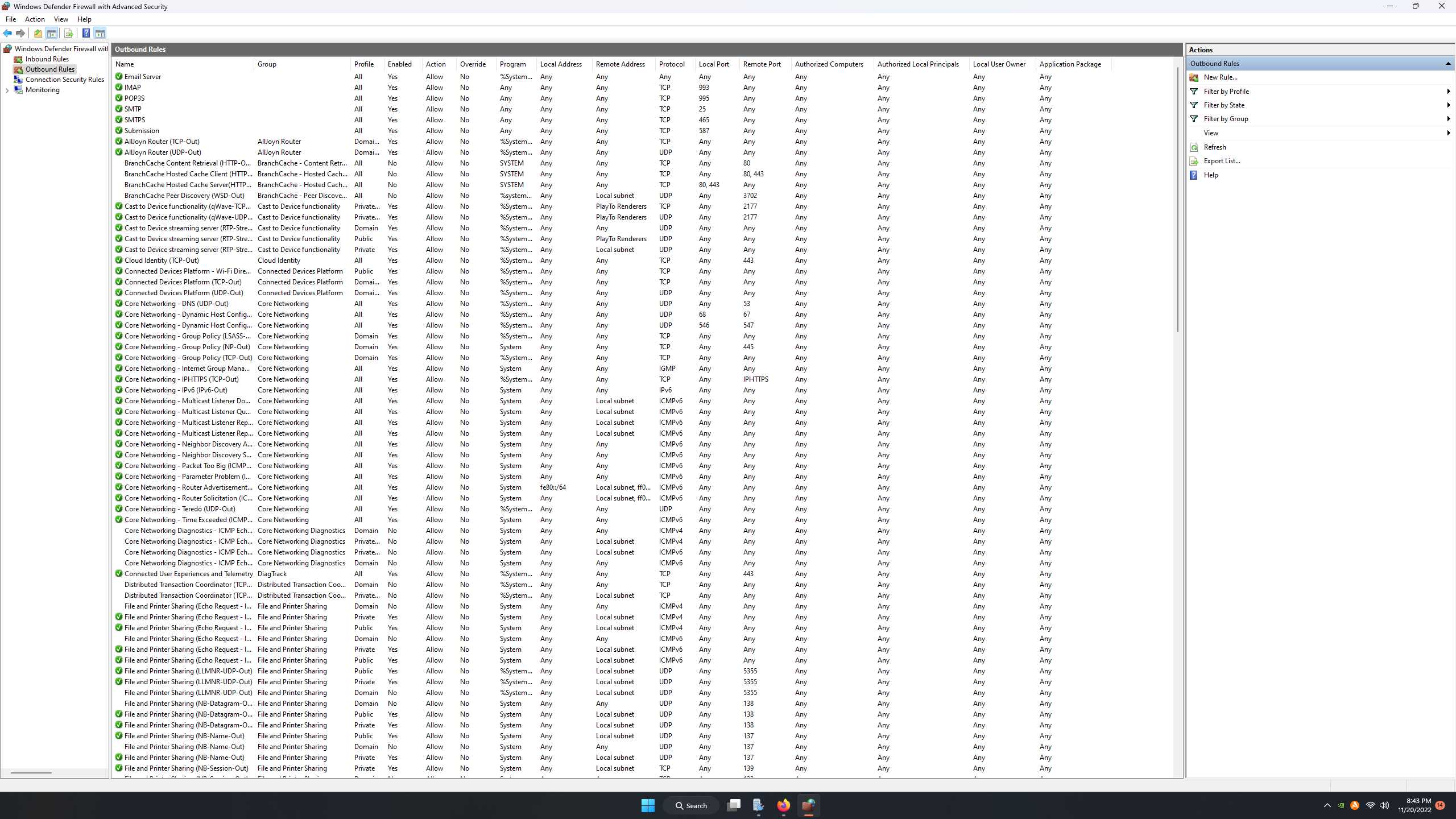Click the Forward arrow in the toolbar

pyautogui.click(x=20, y=33)
